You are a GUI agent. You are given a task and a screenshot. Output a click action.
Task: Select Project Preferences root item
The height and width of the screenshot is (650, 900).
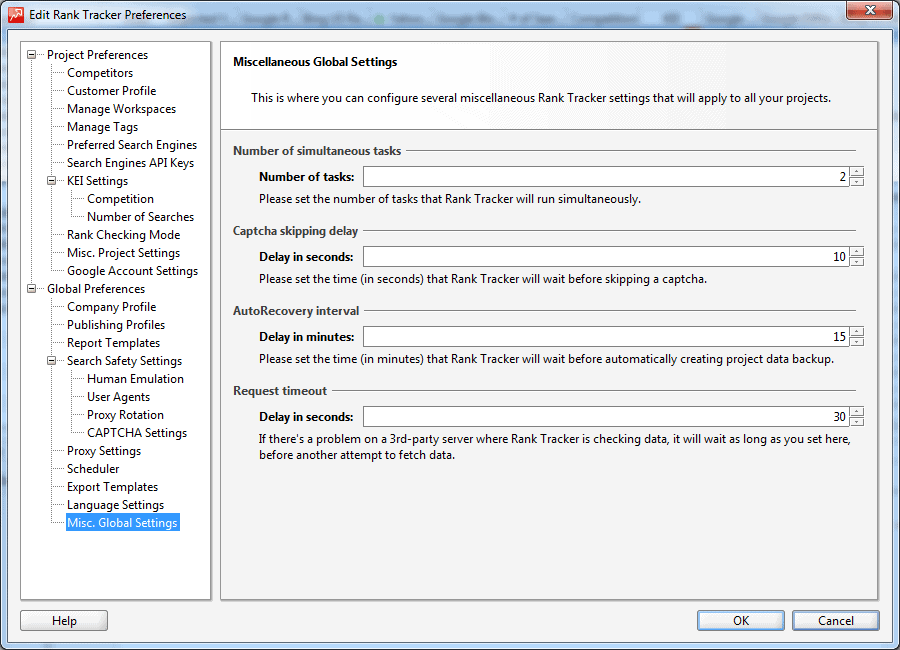97,55
